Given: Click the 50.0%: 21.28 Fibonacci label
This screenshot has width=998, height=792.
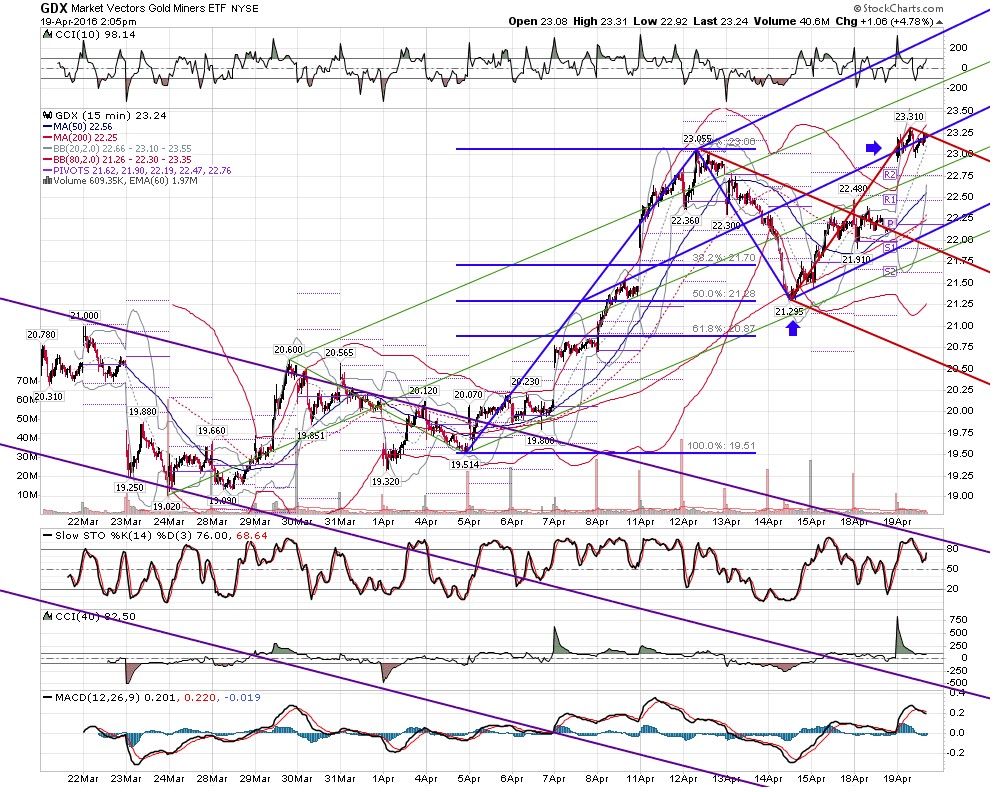Looking at the screenshot, I should click(x=724, y=293).
